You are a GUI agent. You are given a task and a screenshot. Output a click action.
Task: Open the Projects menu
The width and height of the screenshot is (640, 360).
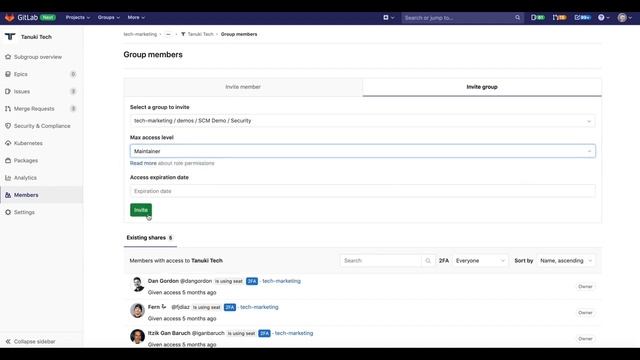(x=78, y=18)
